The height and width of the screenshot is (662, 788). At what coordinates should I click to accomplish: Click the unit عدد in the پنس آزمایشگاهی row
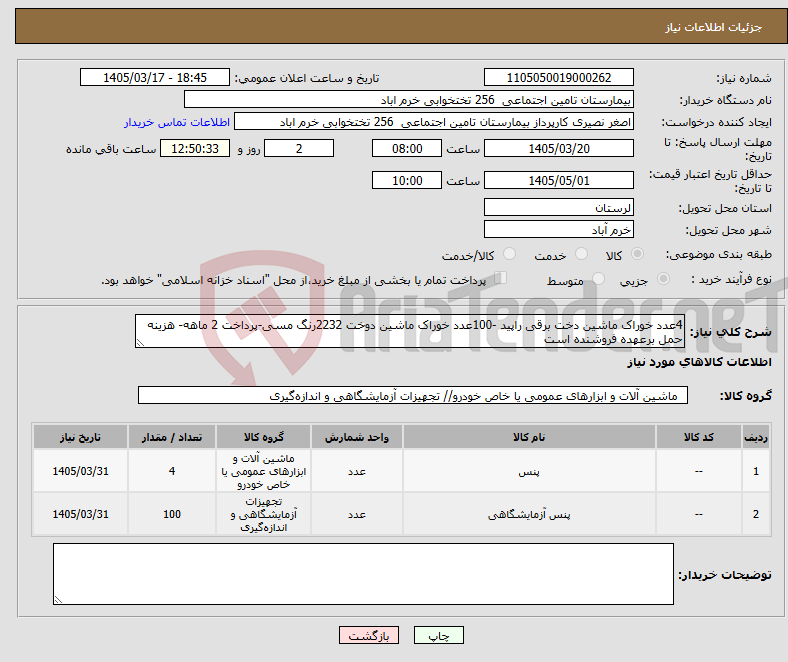click(x=356, y=514)
